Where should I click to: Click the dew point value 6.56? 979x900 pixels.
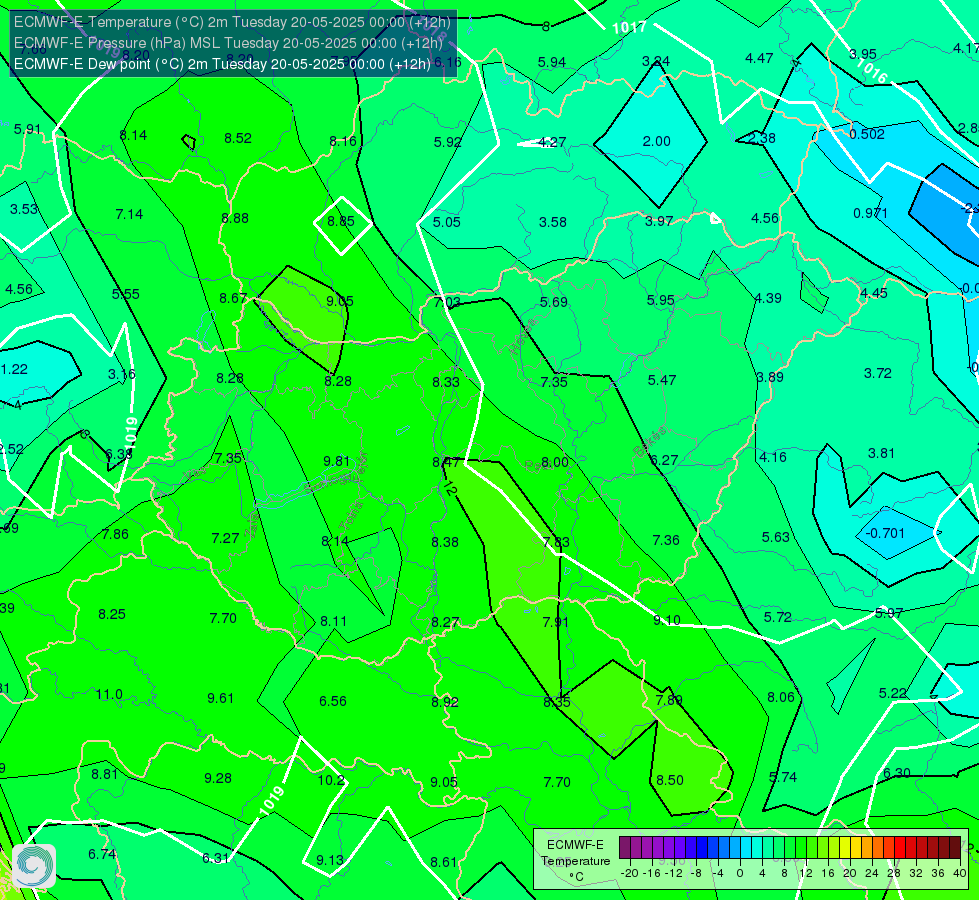(333, 701)
